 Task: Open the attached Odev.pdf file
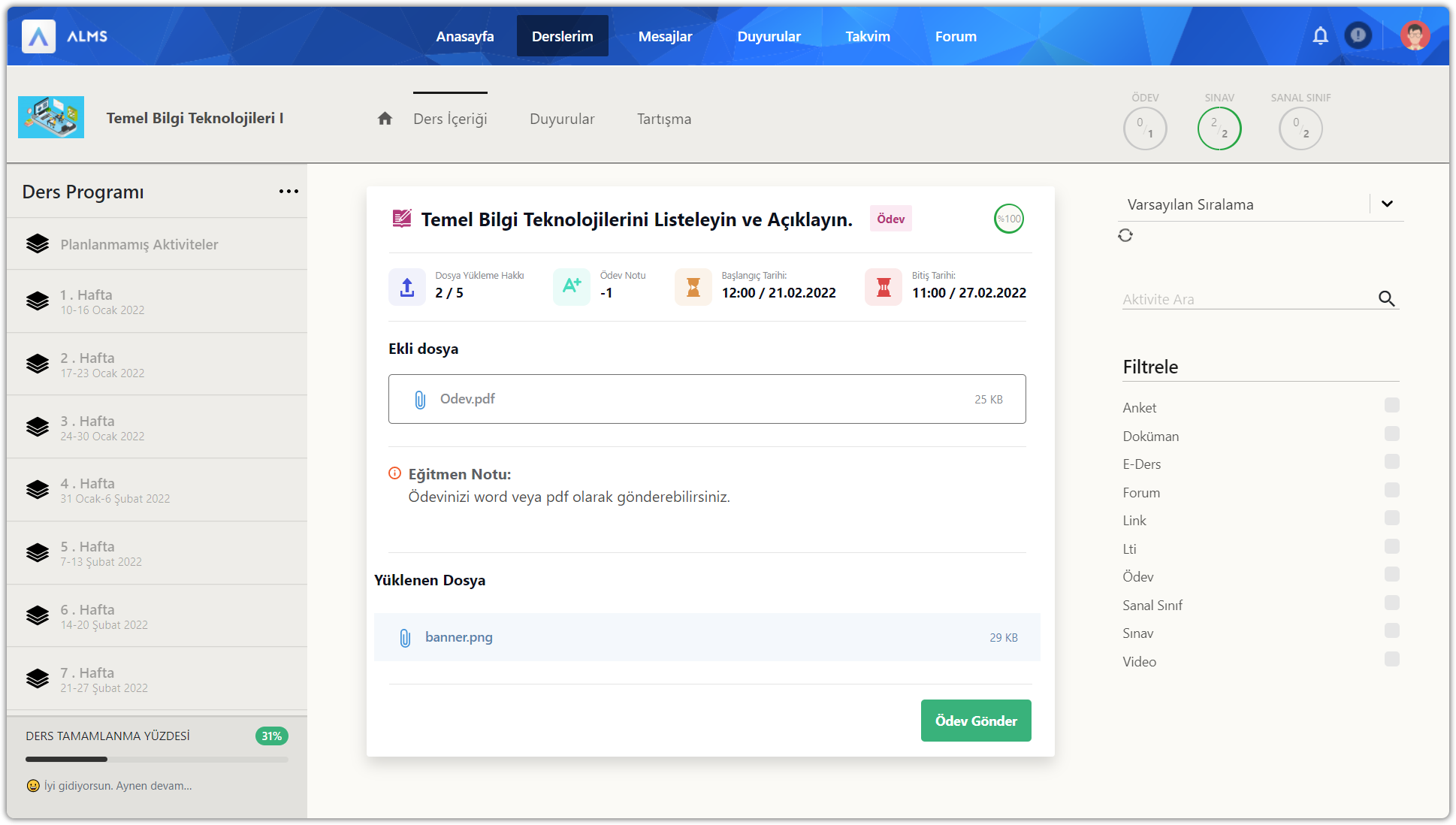pyautogui.click(x=467, y=399)
